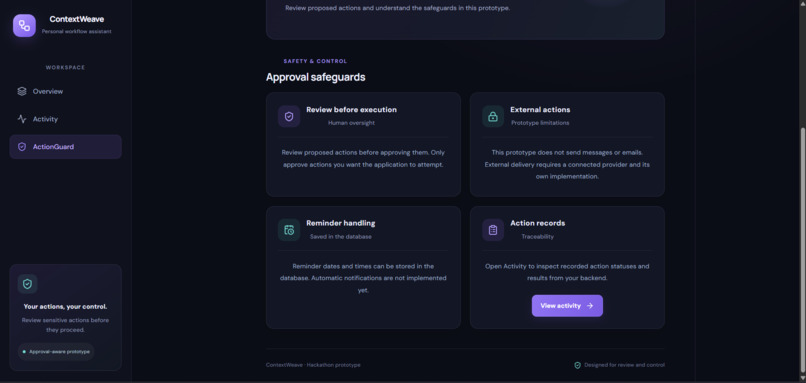Image resolution: width=806 pixels, height=383 pixels.
Task: Open the Activity page in sidebar
Action: (65, 119)
